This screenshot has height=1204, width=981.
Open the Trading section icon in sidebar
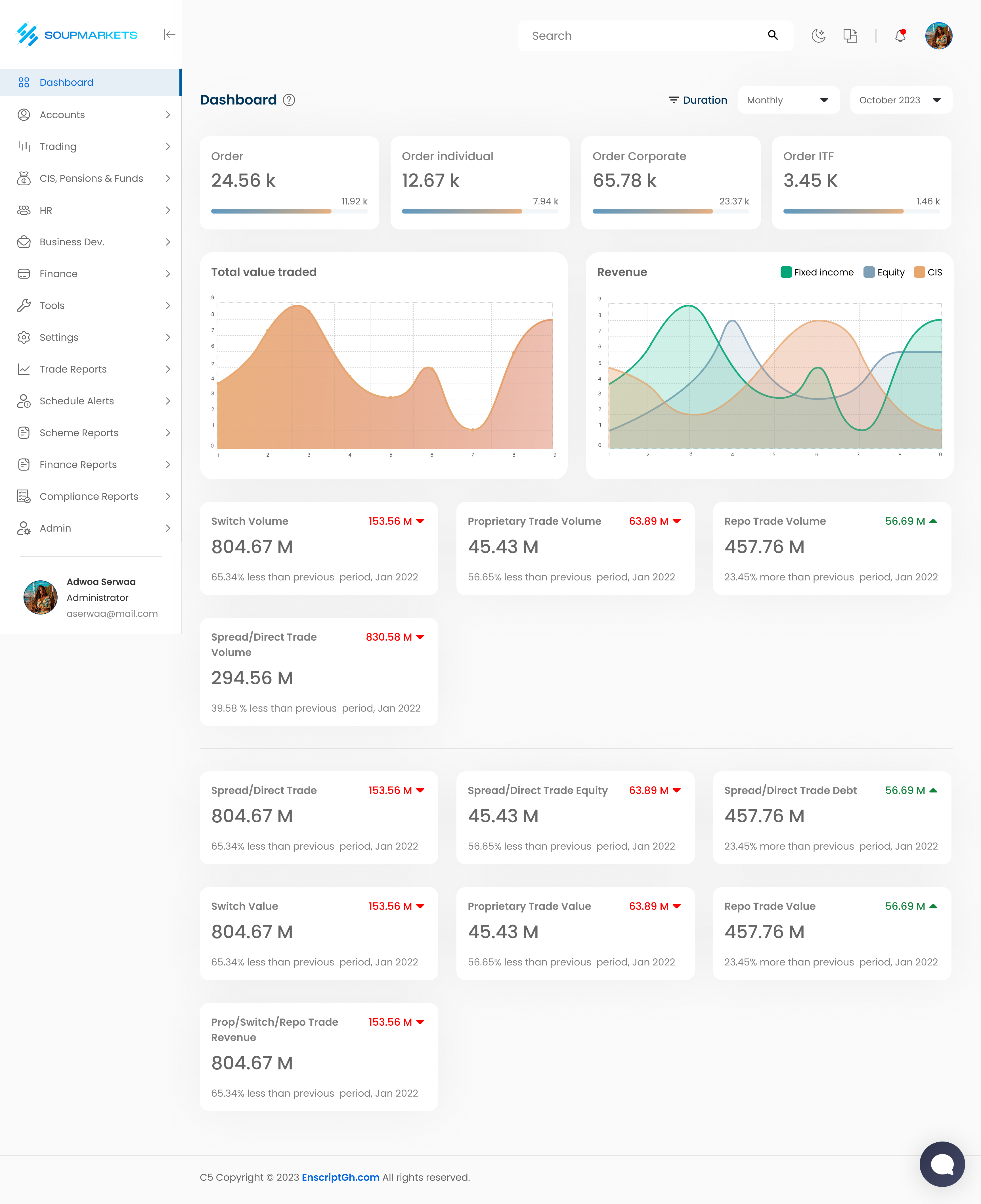24,147
